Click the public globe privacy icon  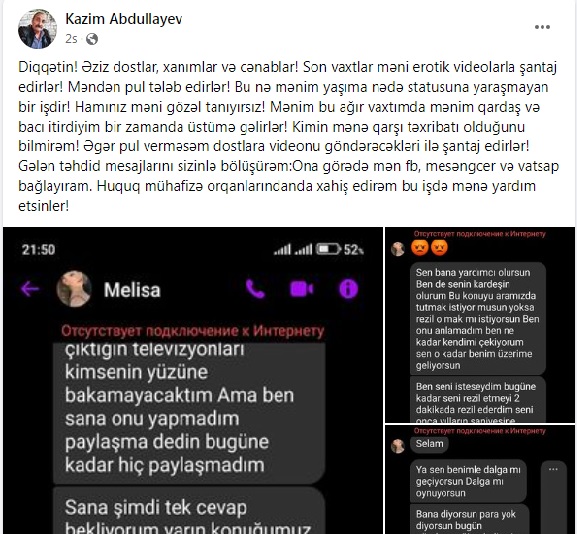[x=92, y=39]
